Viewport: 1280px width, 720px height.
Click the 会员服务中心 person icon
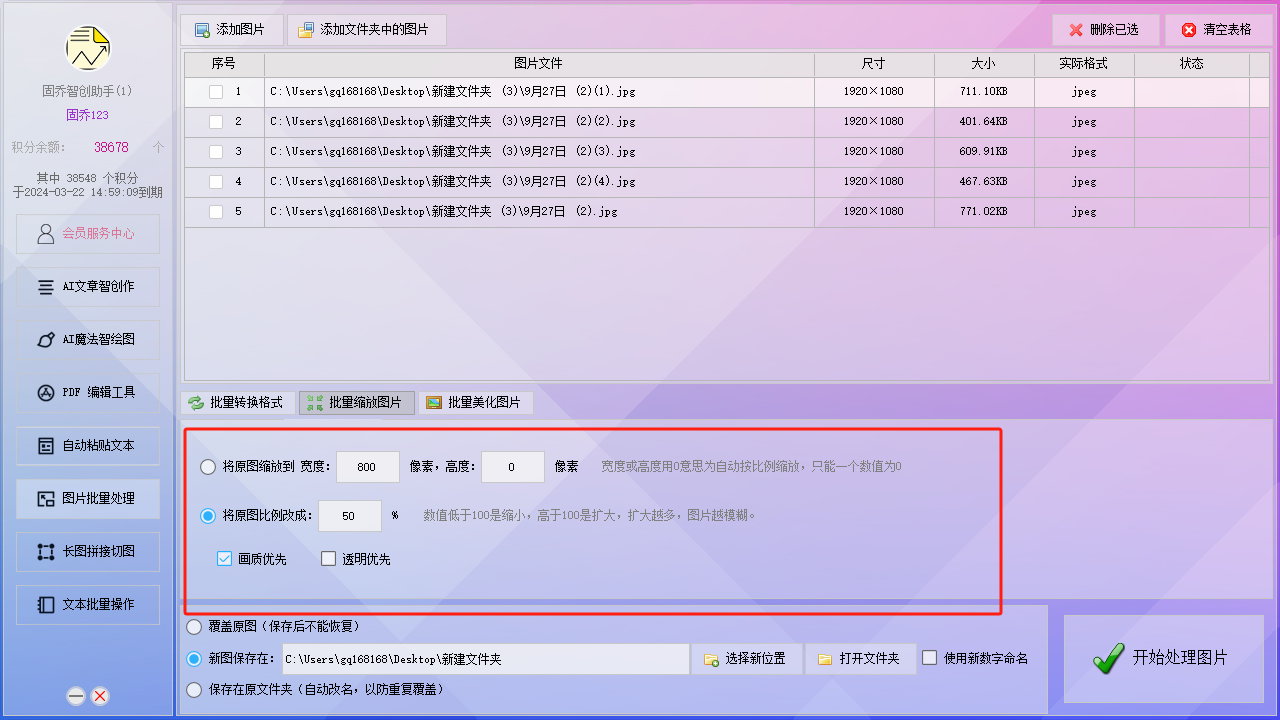pos(46,234)
